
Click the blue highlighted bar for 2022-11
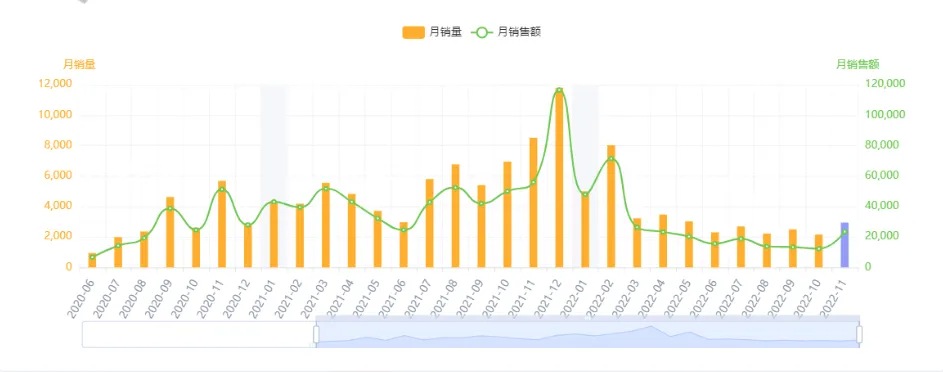[x=844, y=245]
